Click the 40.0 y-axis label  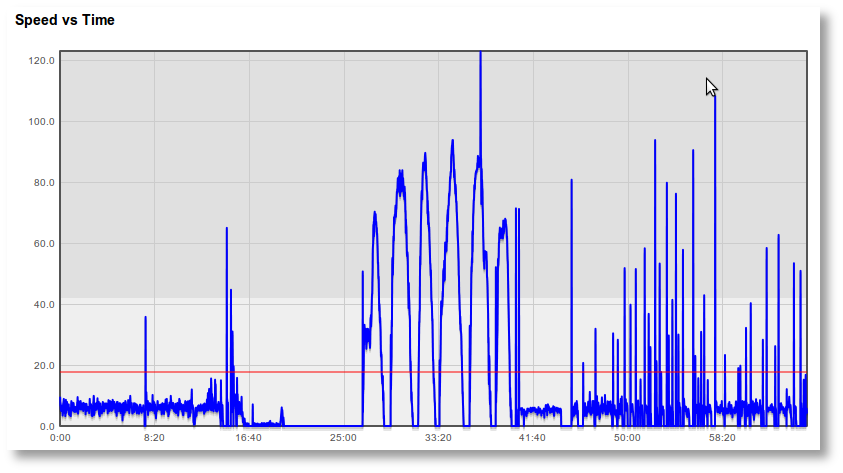(44, 305)
